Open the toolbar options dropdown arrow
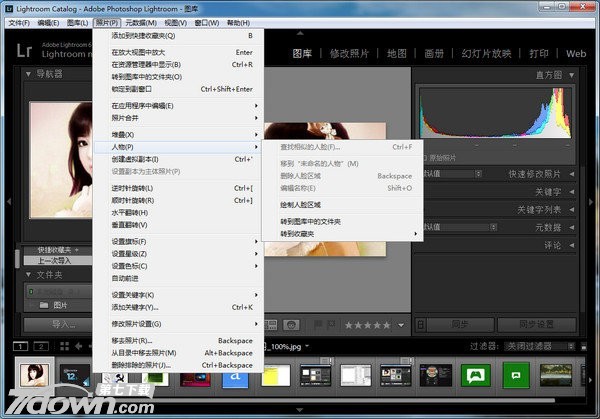Image resolution: width=600 pixels, height=419 pixels. point(400,325)
